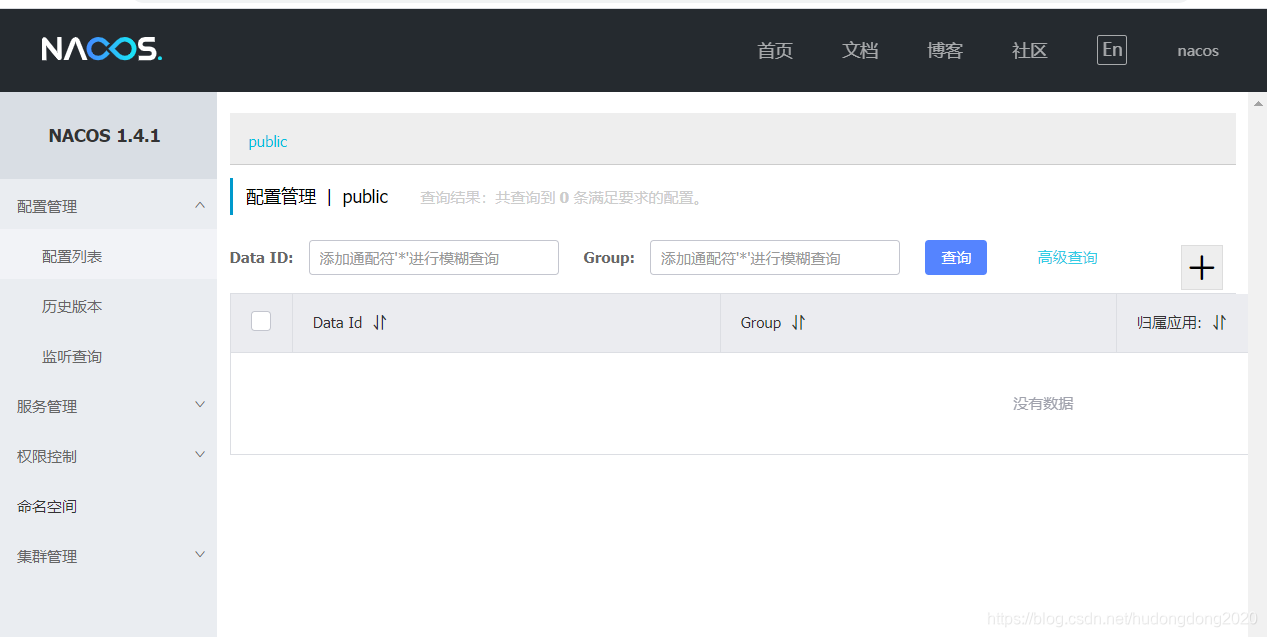Open 文档 in top navigation
This screenshot has width=1267, height=637.
[x=860, y=51]
